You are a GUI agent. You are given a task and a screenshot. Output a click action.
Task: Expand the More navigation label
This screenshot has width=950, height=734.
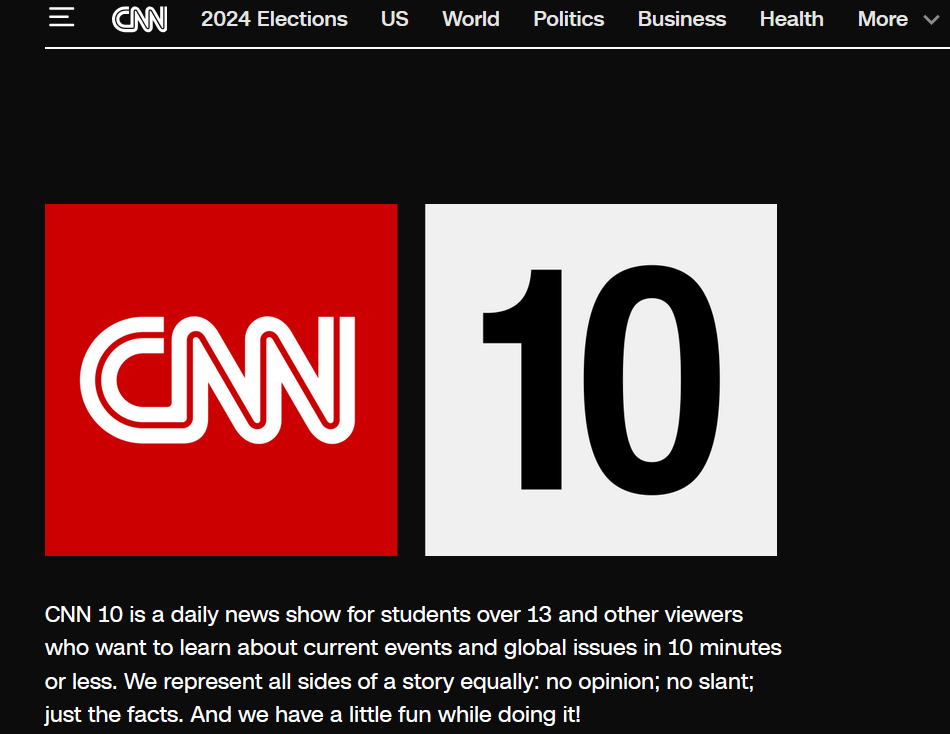pyautogui.click(x=882, y=19)
